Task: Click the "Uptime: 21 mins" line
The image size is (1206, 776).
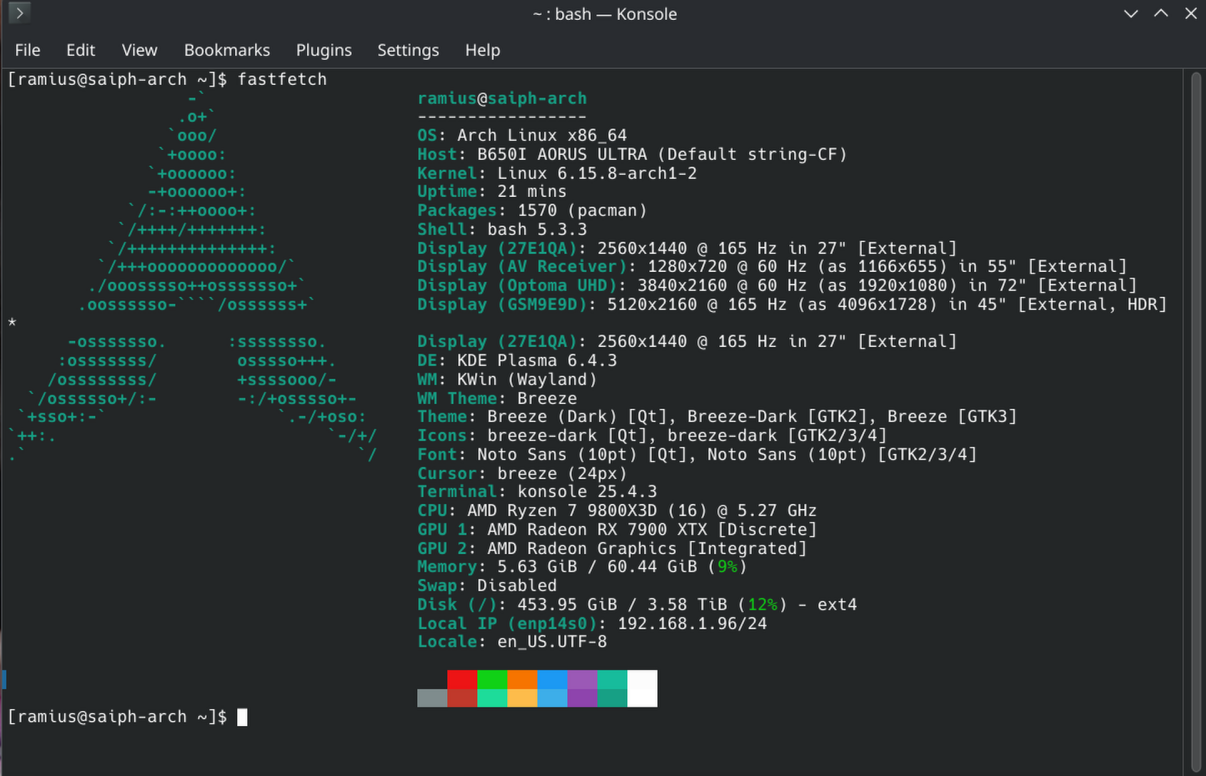Action: [492, 191]
